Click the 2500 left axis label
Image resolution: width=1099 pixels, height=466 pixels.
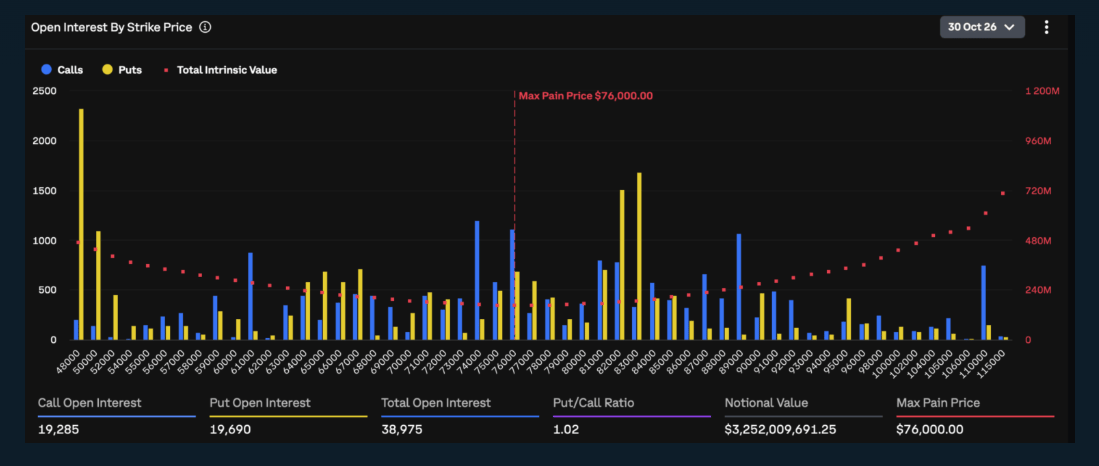coord(43,91)
